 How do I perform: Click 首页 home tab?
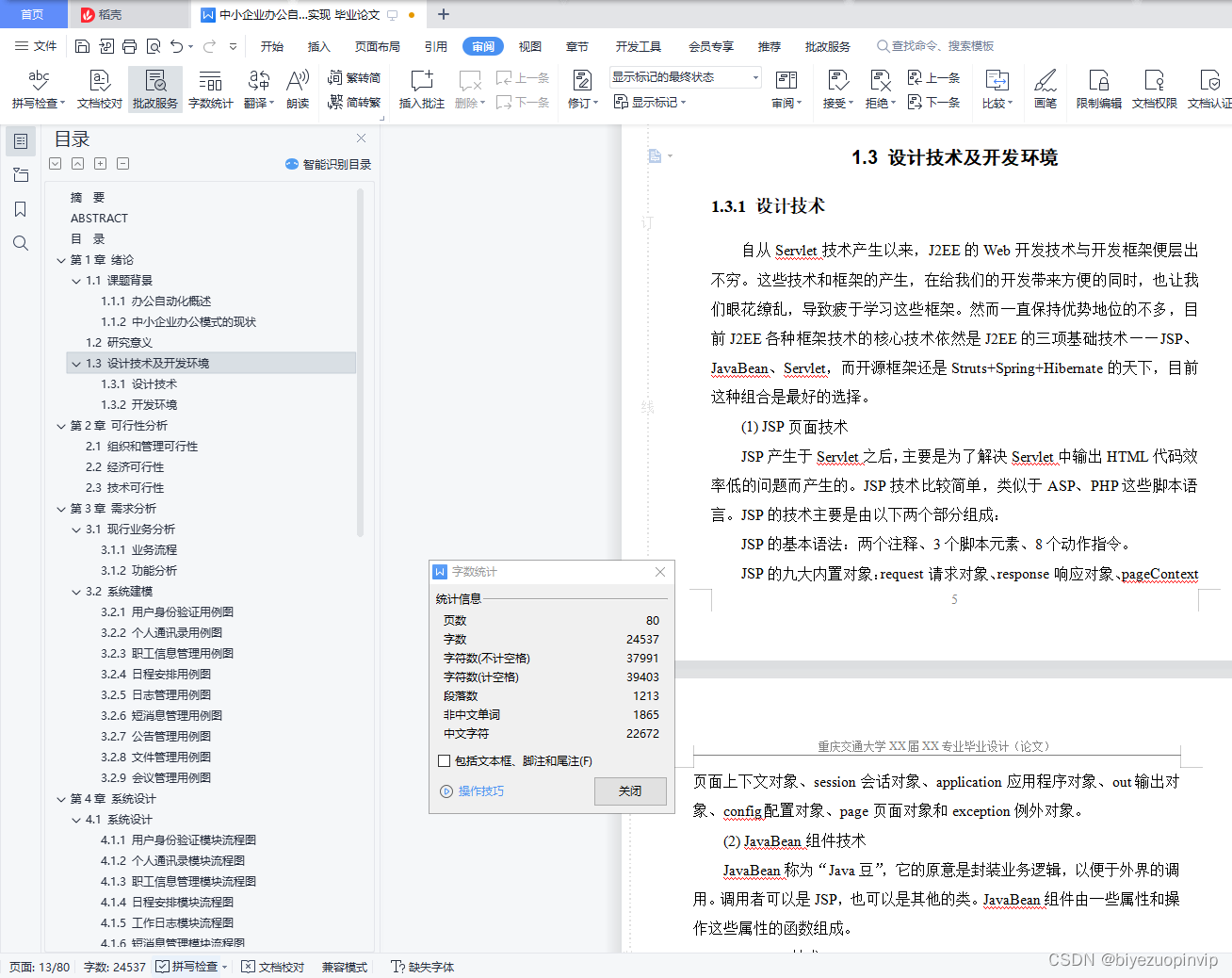[33, 14]
